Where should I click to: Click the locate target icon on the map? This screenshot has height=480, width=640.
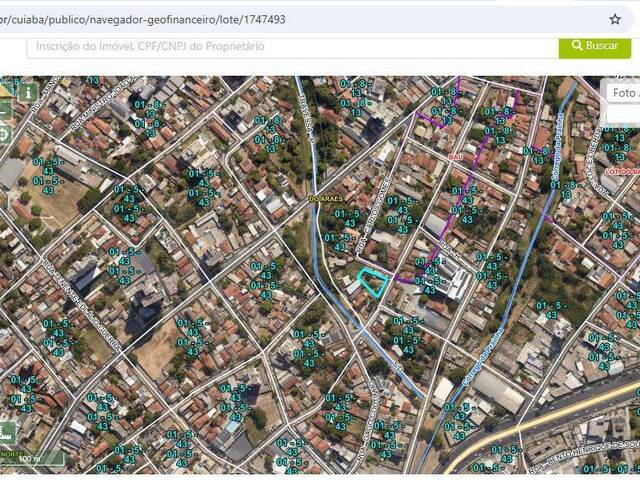5,134
